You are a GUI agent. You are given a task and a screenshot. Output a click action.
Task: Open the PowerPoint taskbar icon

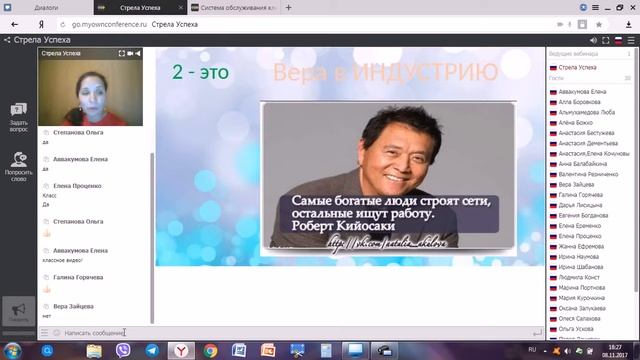point(268,351)
